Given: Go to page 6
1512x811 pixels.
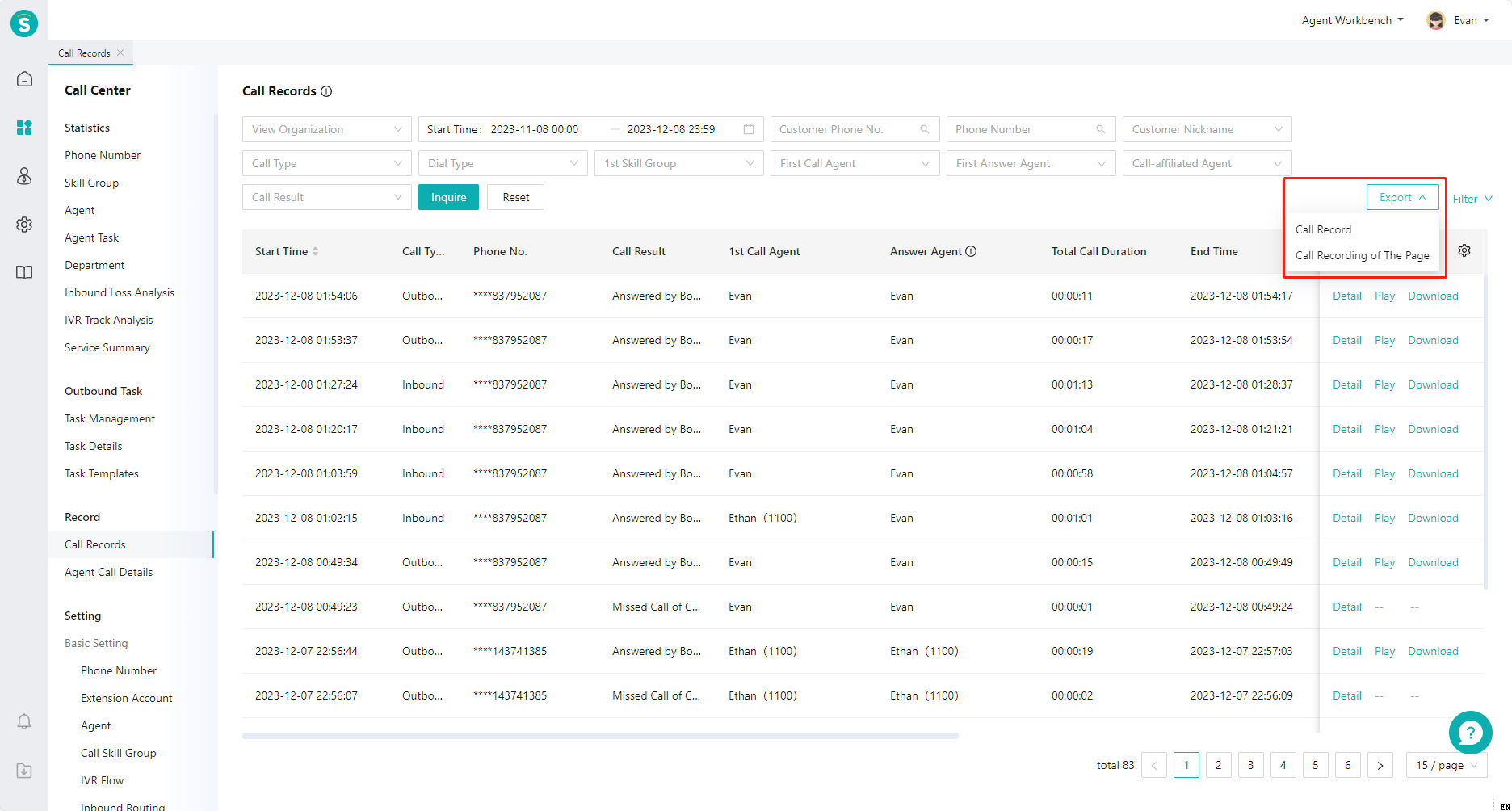Looking at the screenshot, I should 1348,765.
